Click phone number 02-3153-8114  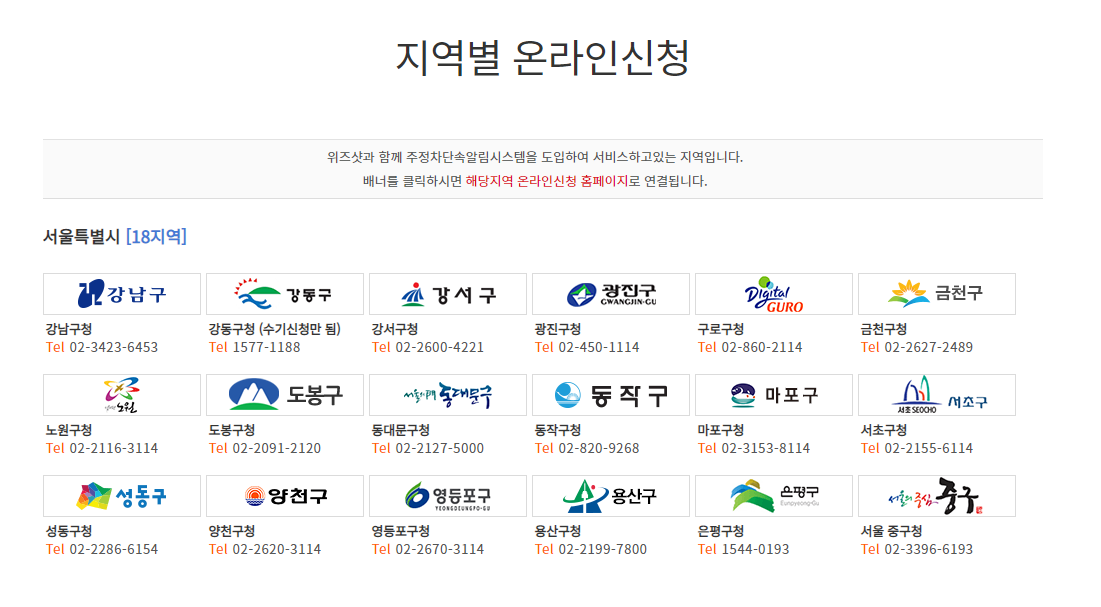pyautogui.click(x=765, y=448)
